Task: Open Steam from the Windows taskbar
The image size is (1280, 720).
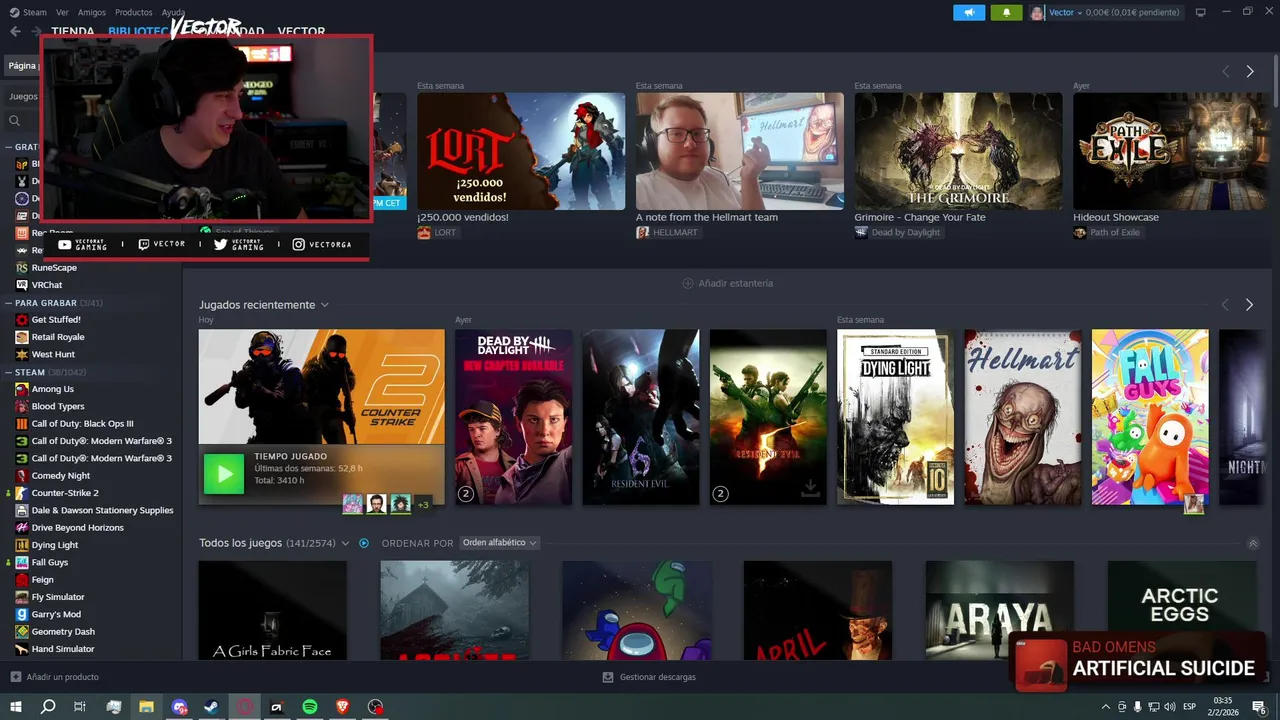Action: point(212,706)
